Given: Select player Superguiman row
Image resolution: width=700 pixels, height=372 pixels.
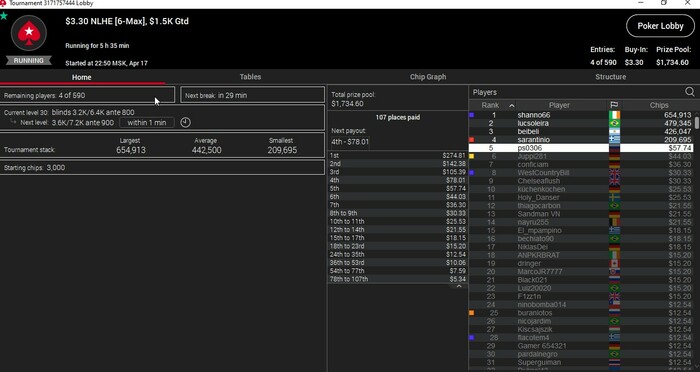Looking at the screenshot, I should 581,362.
